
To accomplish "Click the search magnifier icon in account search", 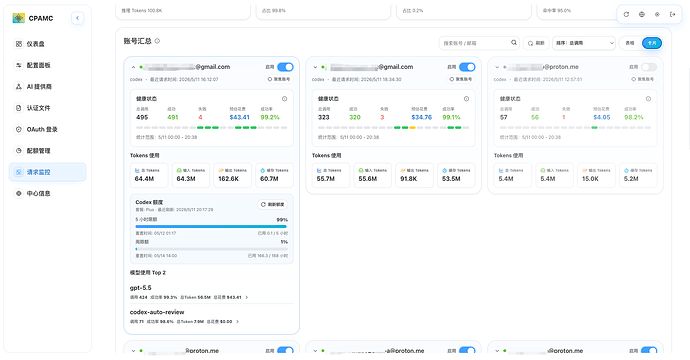I will point(514,43).
